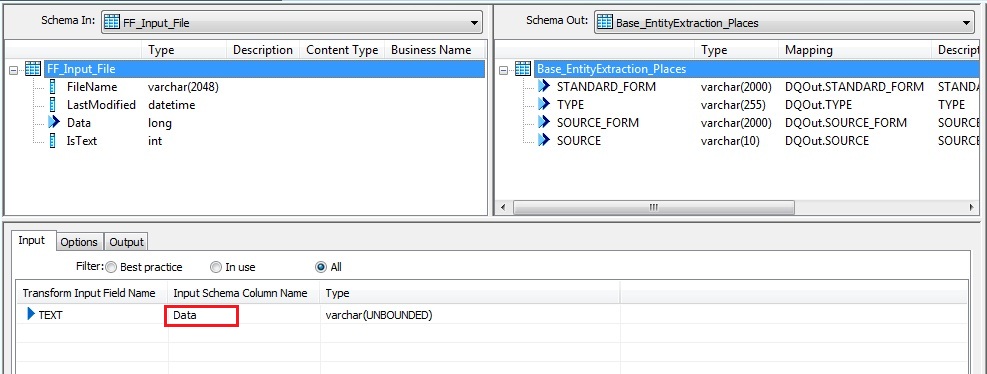Click the varchar(10) type value
987x374 pixels.
point(730,140)
